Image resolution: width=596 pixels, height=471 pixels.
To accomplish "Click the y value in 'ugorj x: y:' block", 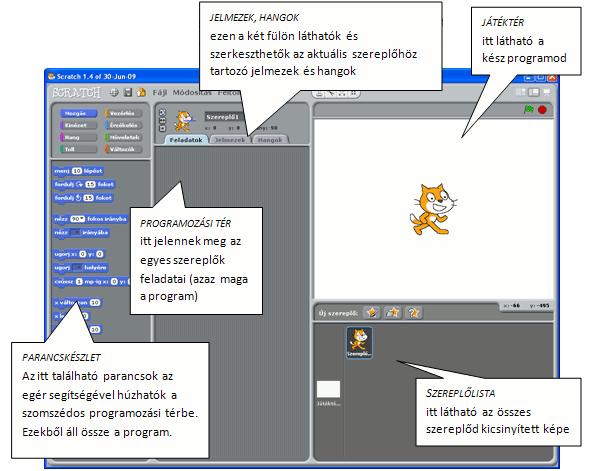I will point(100,254).
